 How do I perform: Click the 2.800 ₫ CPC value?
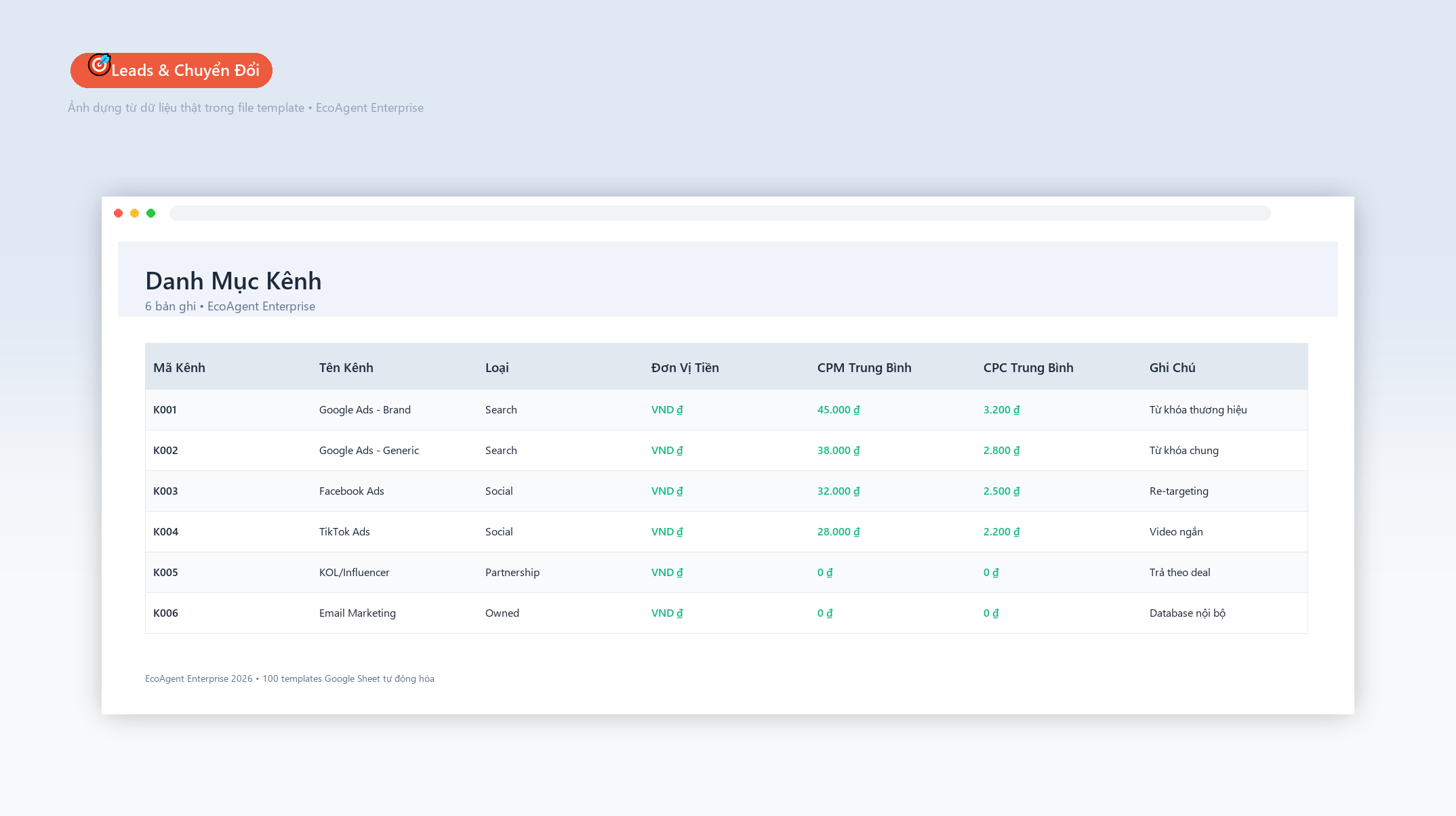tap(1002, 451)
